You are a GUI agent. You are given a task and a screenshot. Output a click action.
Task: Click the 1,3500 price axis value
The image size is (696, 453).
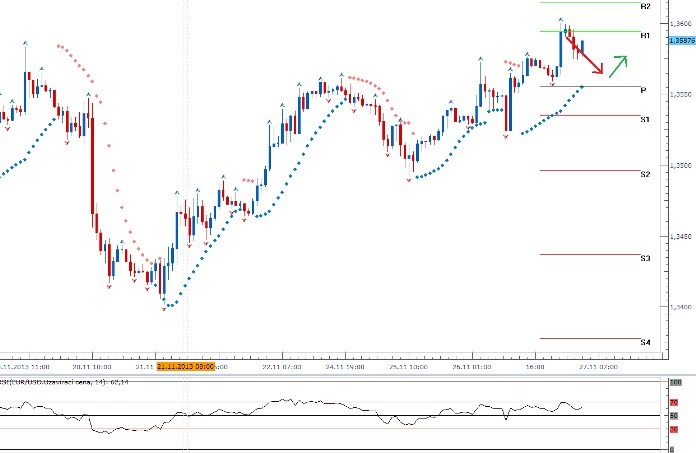[681, 165]
